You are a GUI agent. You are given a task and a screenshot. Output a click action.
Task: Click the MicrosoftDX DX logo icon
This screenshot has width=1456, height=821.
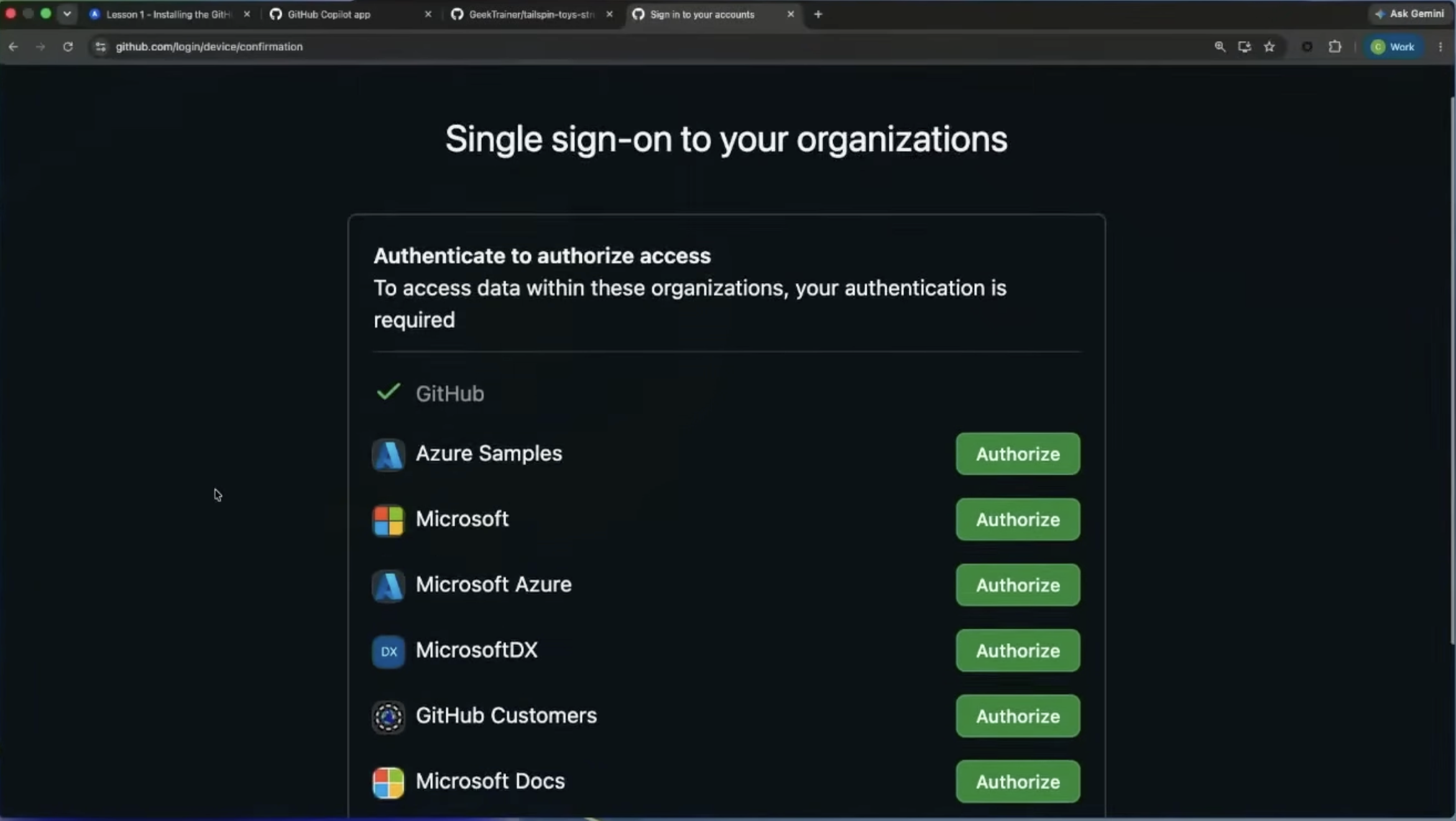coord(388,651)
